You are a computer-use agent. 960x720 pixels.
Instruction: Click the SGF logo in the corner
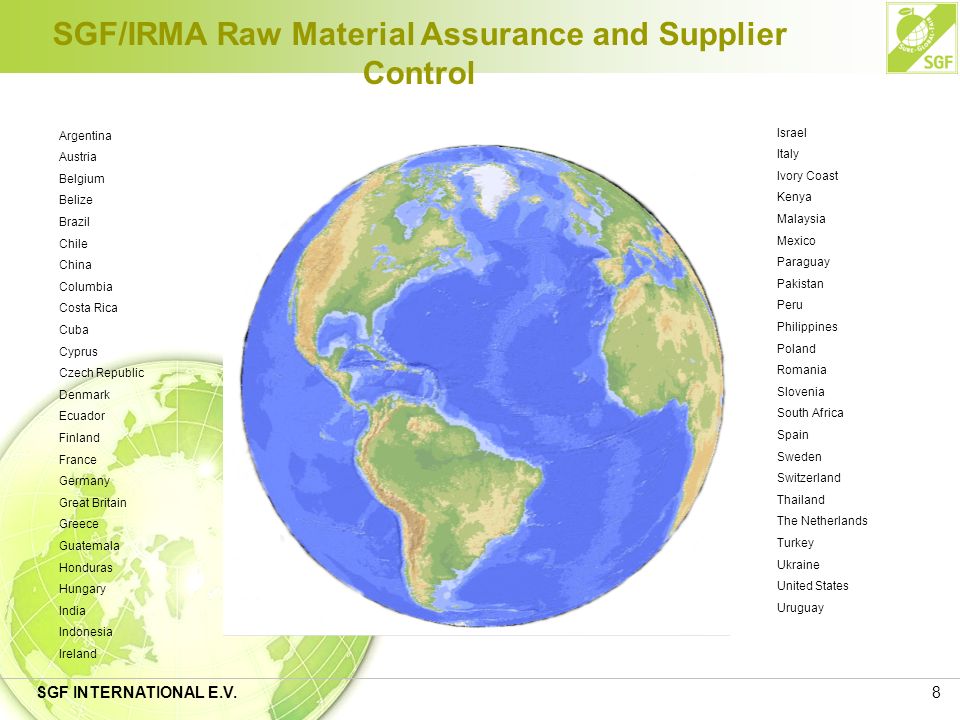921,38
